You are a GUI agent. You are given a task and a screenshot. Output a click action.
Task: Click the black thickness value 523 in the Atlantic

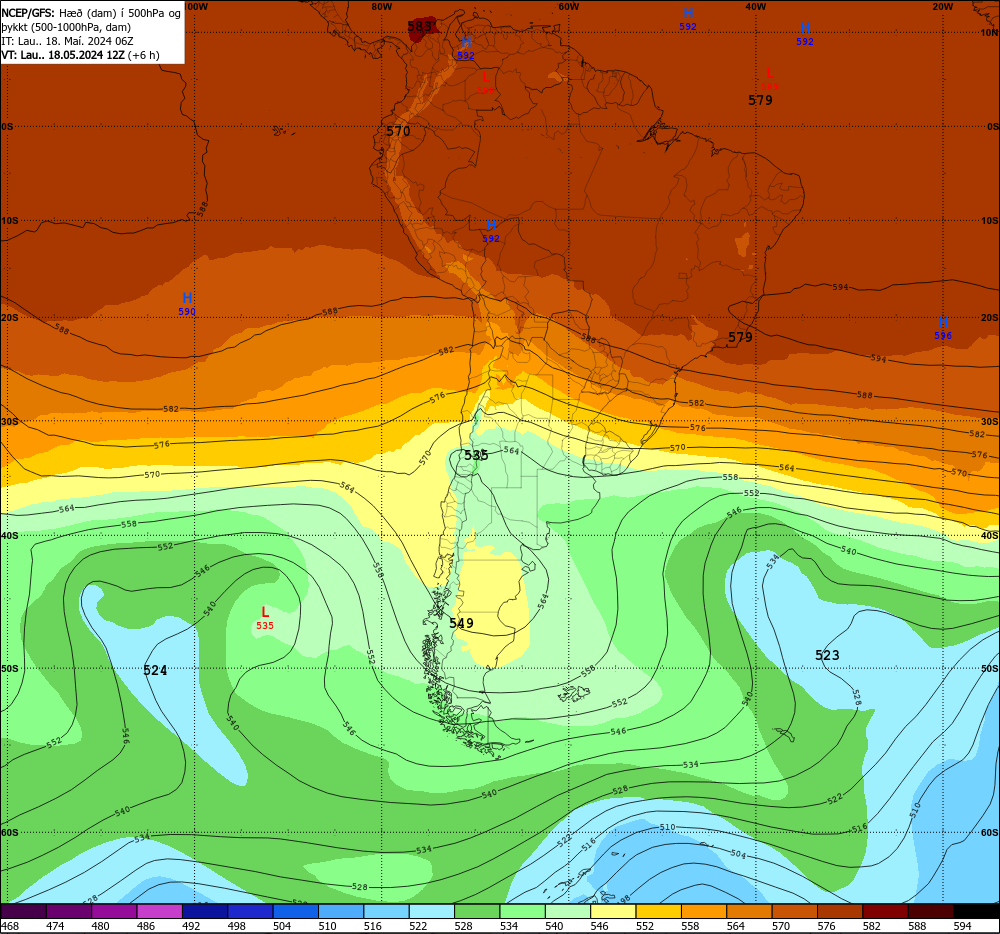(x=827, y=655)
